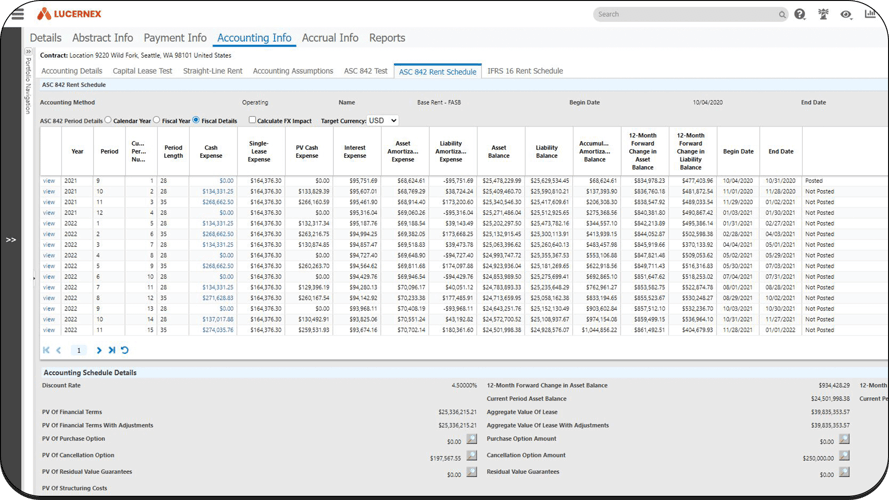Open PV Of Residual Value Guarantees icon
This screenshot has width=889, height=500.
click(x=472, y=472)
